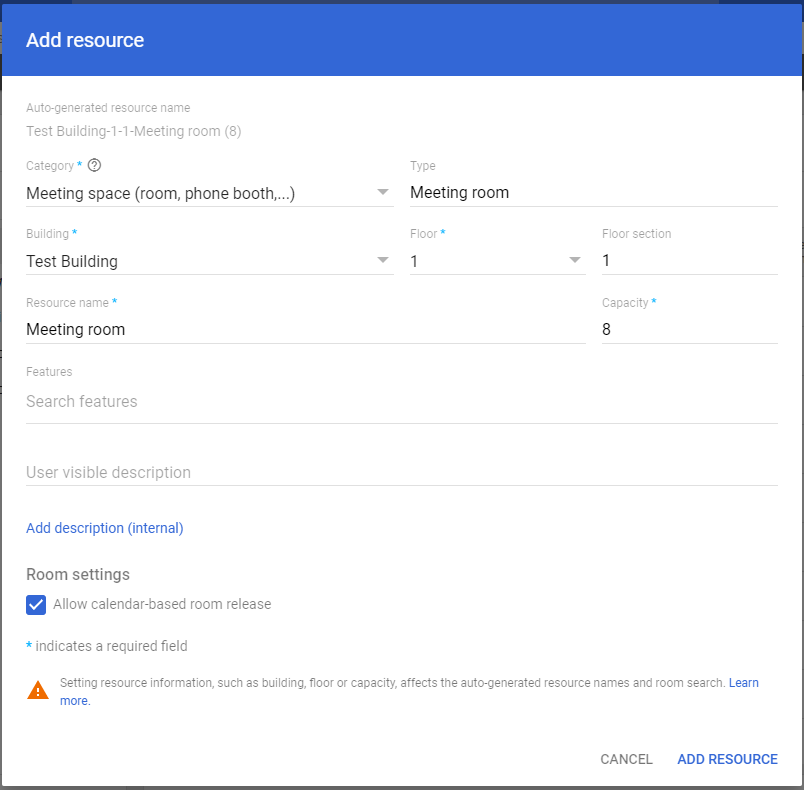Click the Add resource dialog title
This screenshot has height=790, width=804.
click(85, 40)
